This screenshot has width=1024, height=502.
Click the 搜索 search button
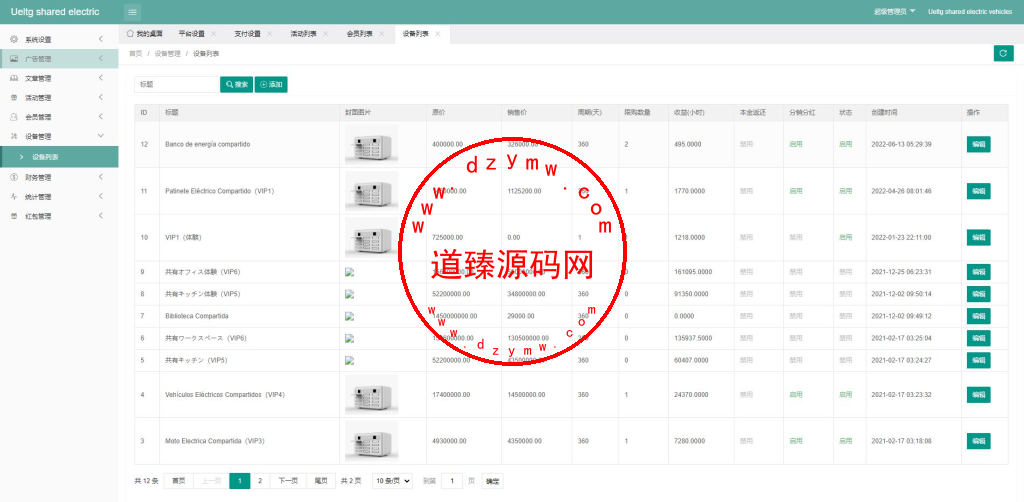pyautogui.click(x=236, y=84)
